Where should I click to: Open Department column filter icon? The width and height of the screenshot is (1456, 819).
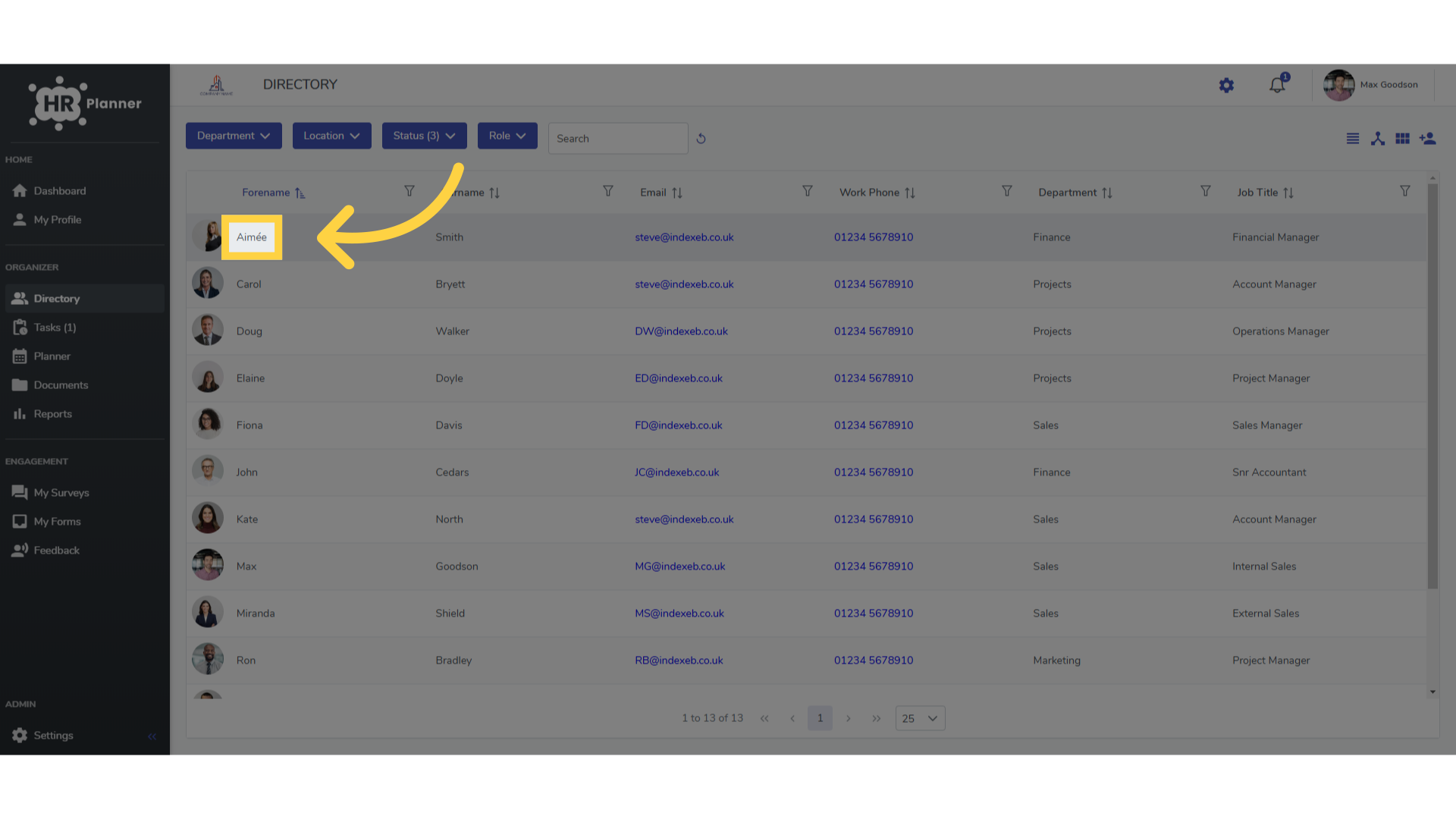[1206, 191]
